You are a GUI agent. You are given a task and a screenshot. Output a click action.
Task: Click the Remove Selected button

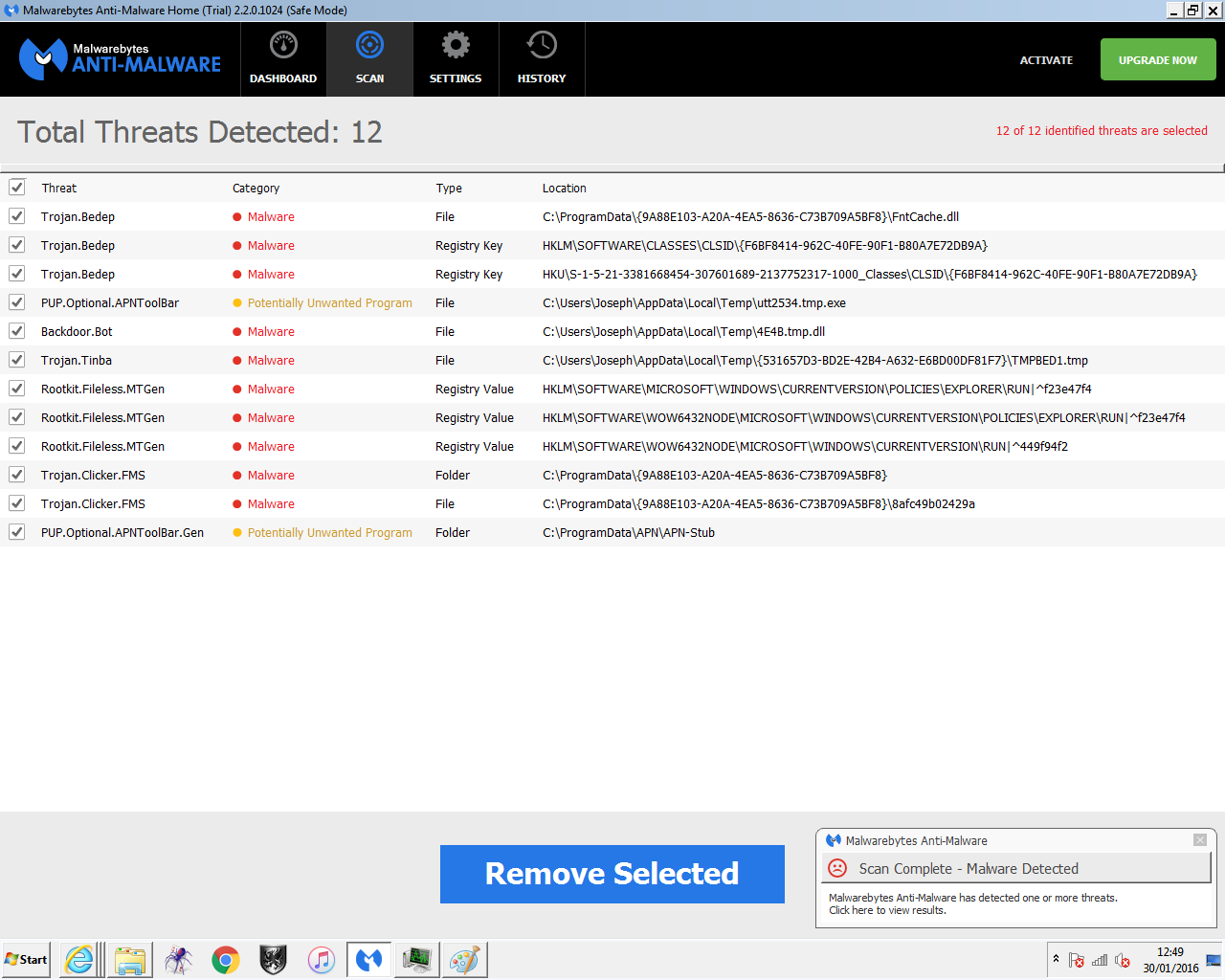612,874
